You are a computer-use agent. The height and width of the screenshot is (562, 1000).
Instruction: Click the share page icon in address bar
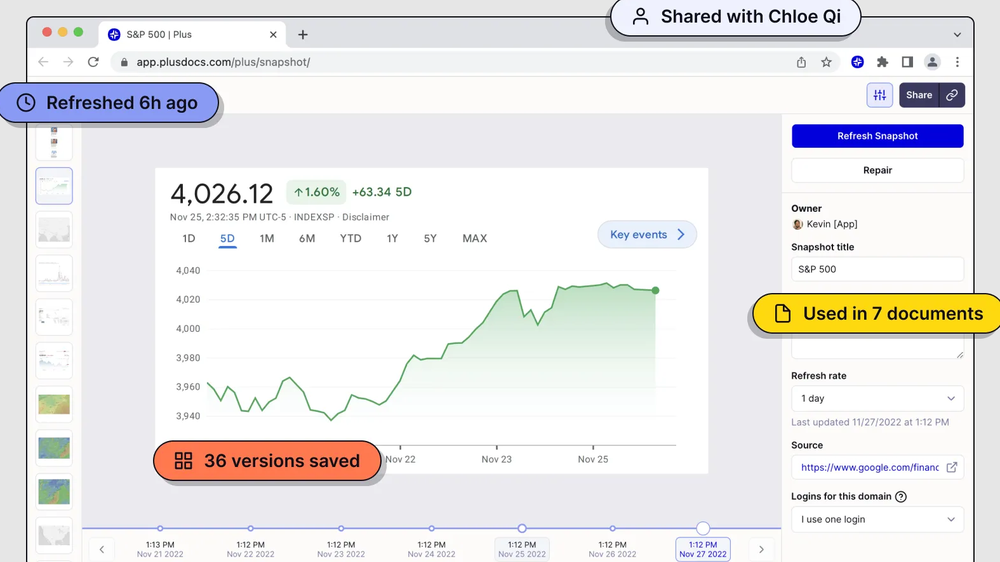tap(801, 62)
